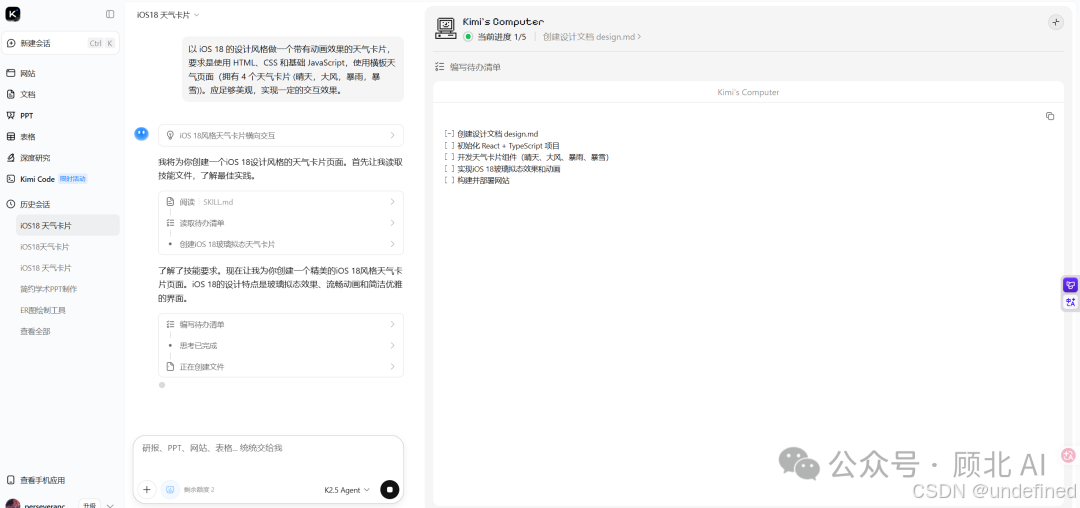Click the plus attachment button
The height and width of the screenshot is (508, 1080).
click(146, 489)
